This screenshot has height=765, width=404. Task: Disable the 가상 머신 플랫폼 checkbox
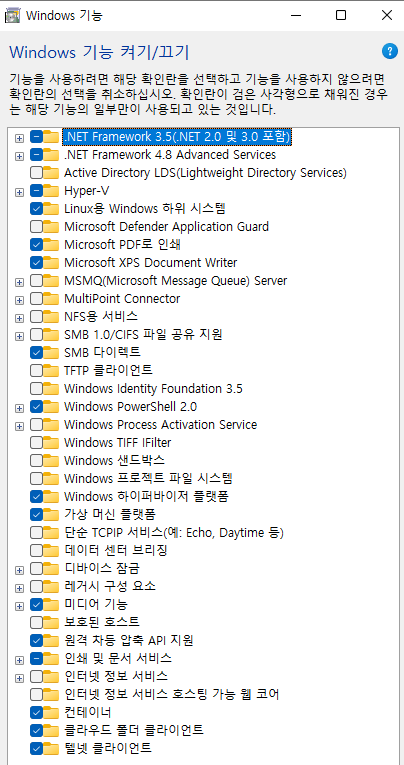point(36,514)
